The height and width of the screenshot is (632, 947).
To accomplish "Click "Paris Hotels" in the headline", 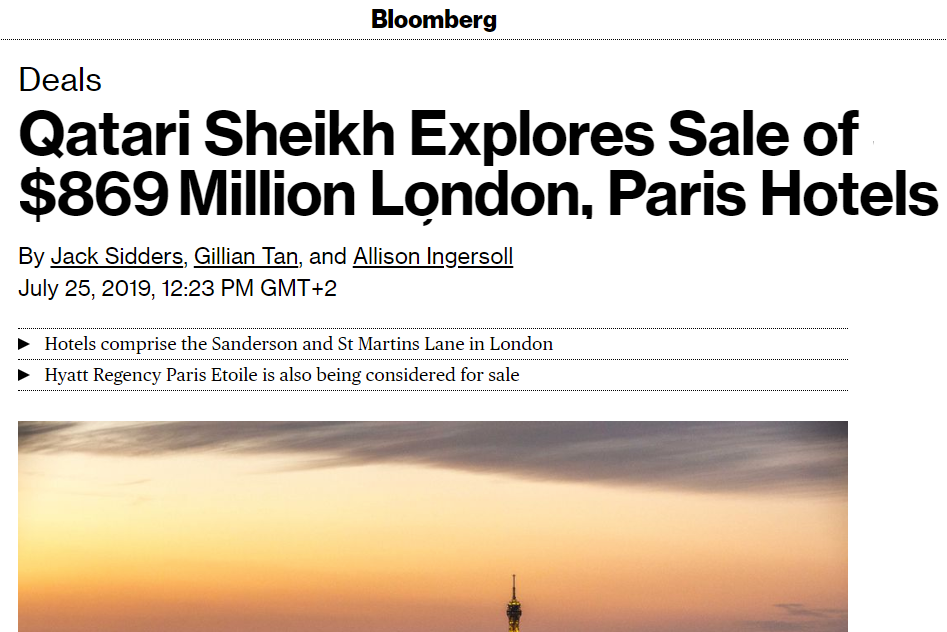I will 772,195.
